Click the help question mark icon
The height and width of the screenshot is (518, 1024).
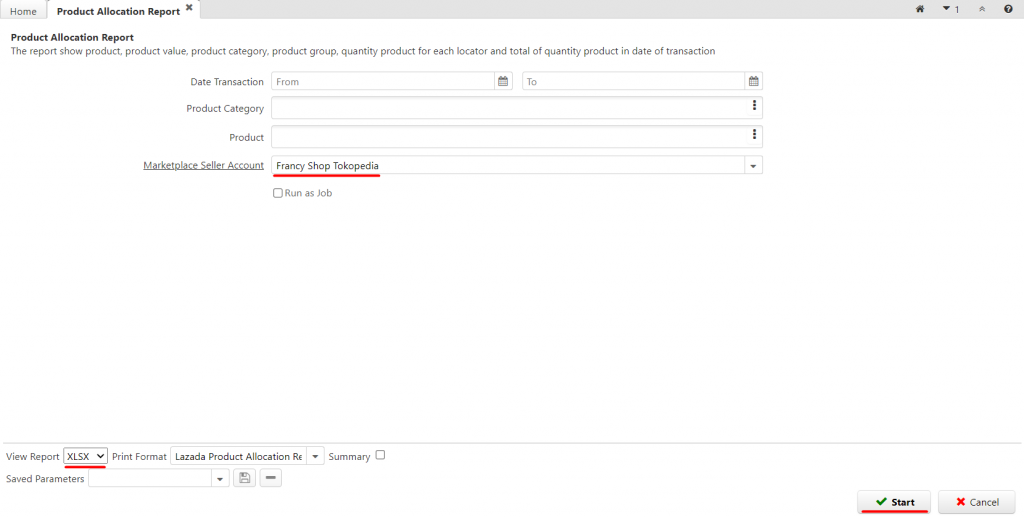(x=1008, y=9)
